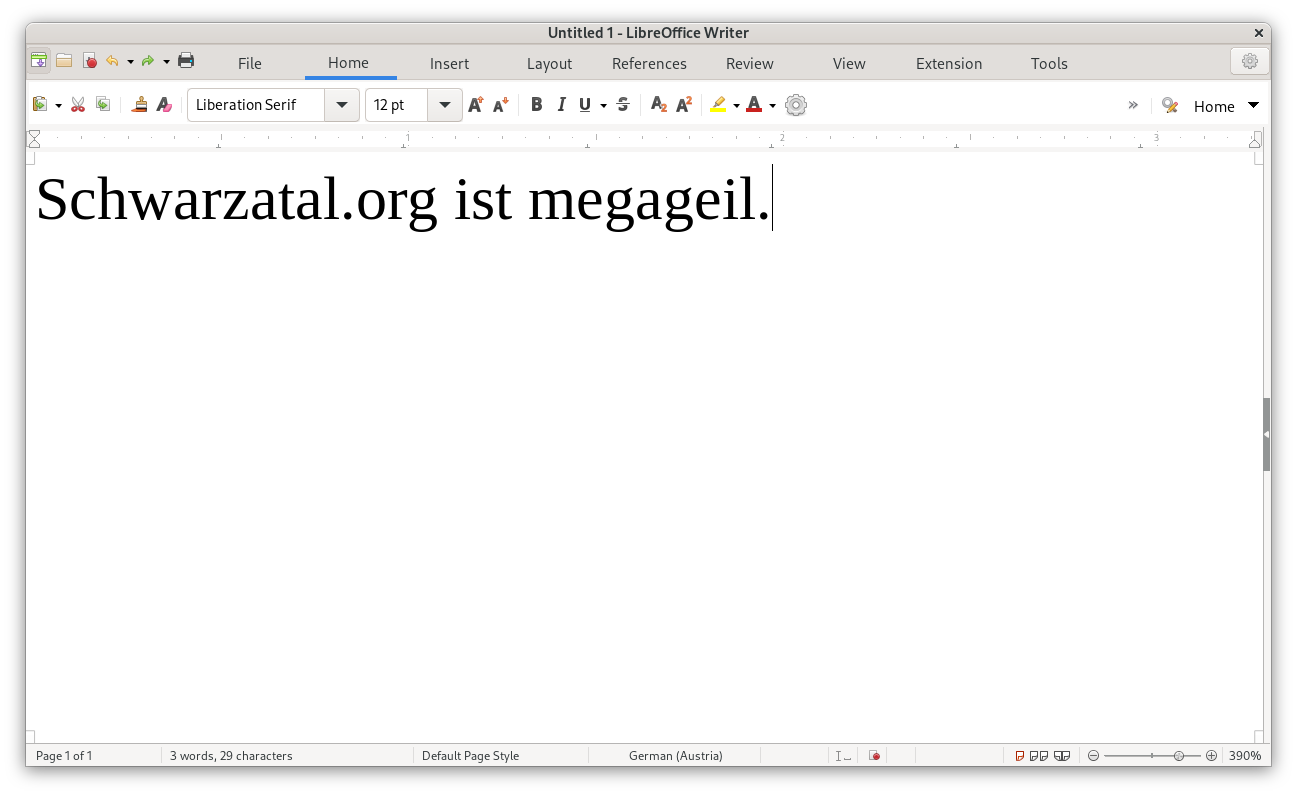
Task: Click the Undo arrow icon
Action: click(x=112, y=61)
